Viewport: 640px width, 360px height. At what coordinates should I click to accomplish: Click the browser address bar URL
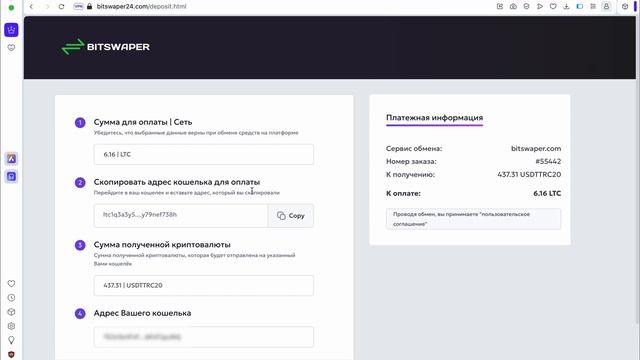coord(141,7)
